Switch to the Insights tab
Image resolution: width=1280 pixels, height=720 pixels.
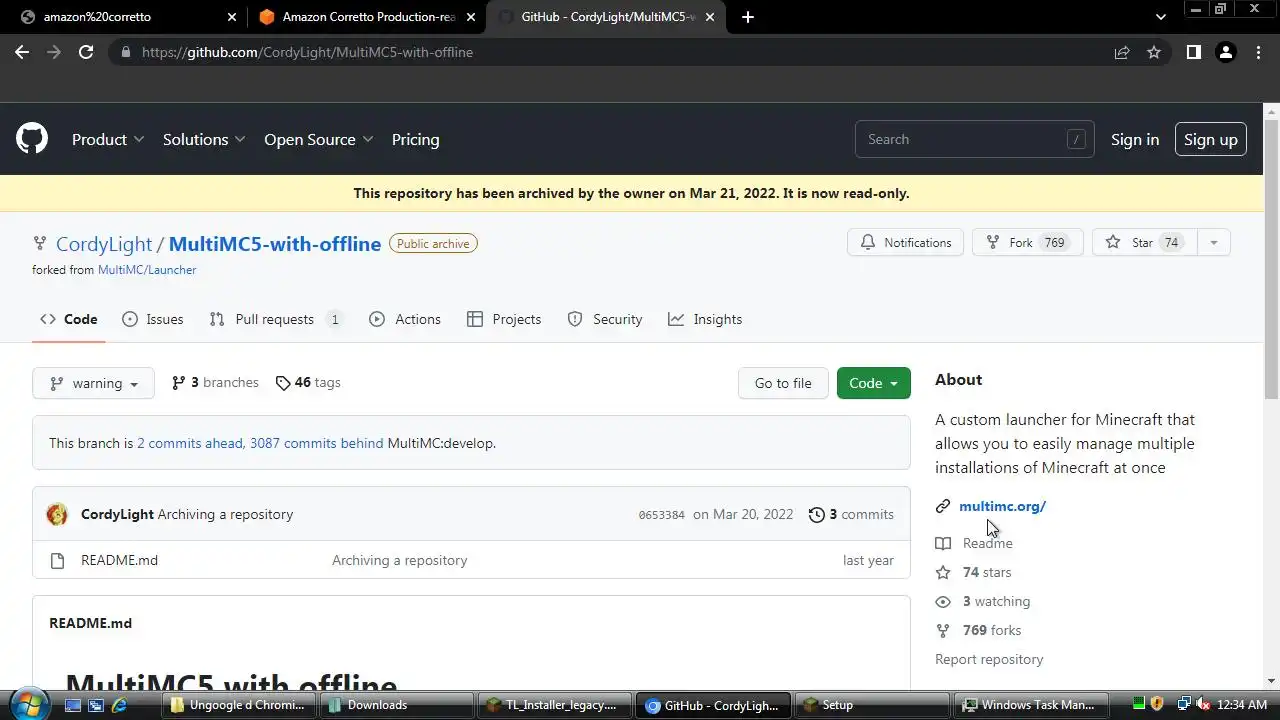[x=705, y=319]
